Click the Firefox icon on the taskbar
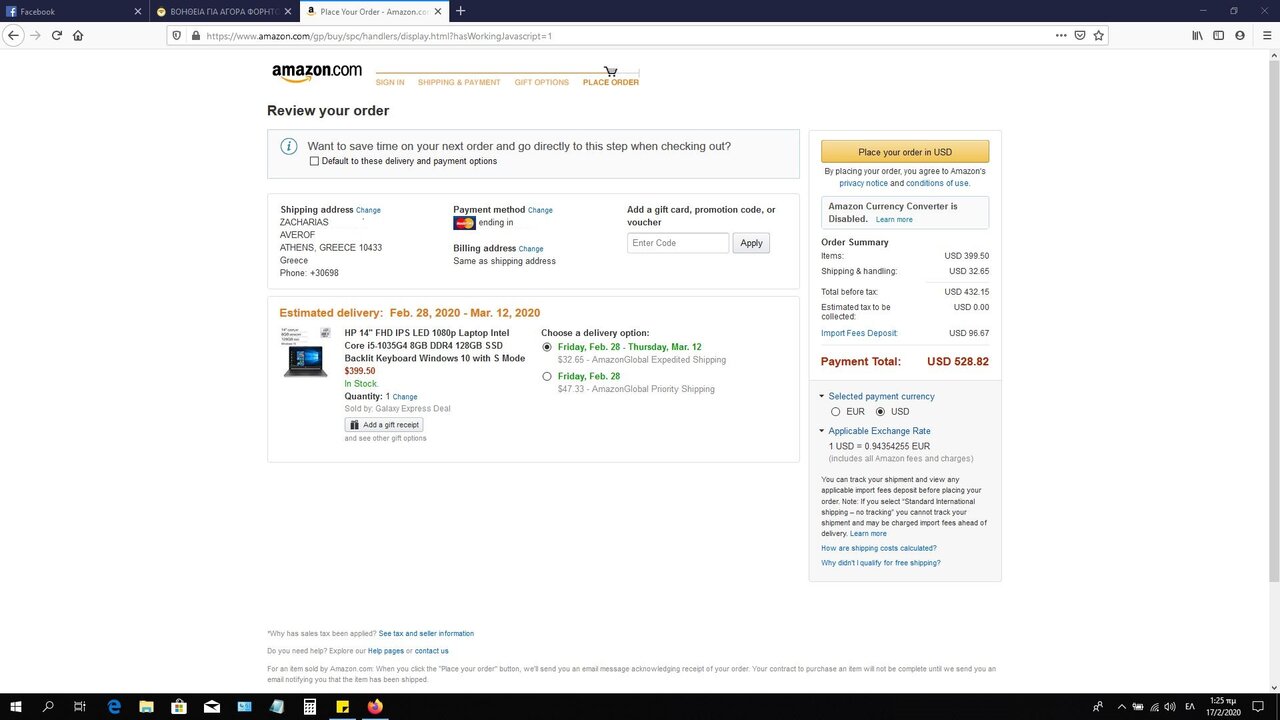 [375, 707]
